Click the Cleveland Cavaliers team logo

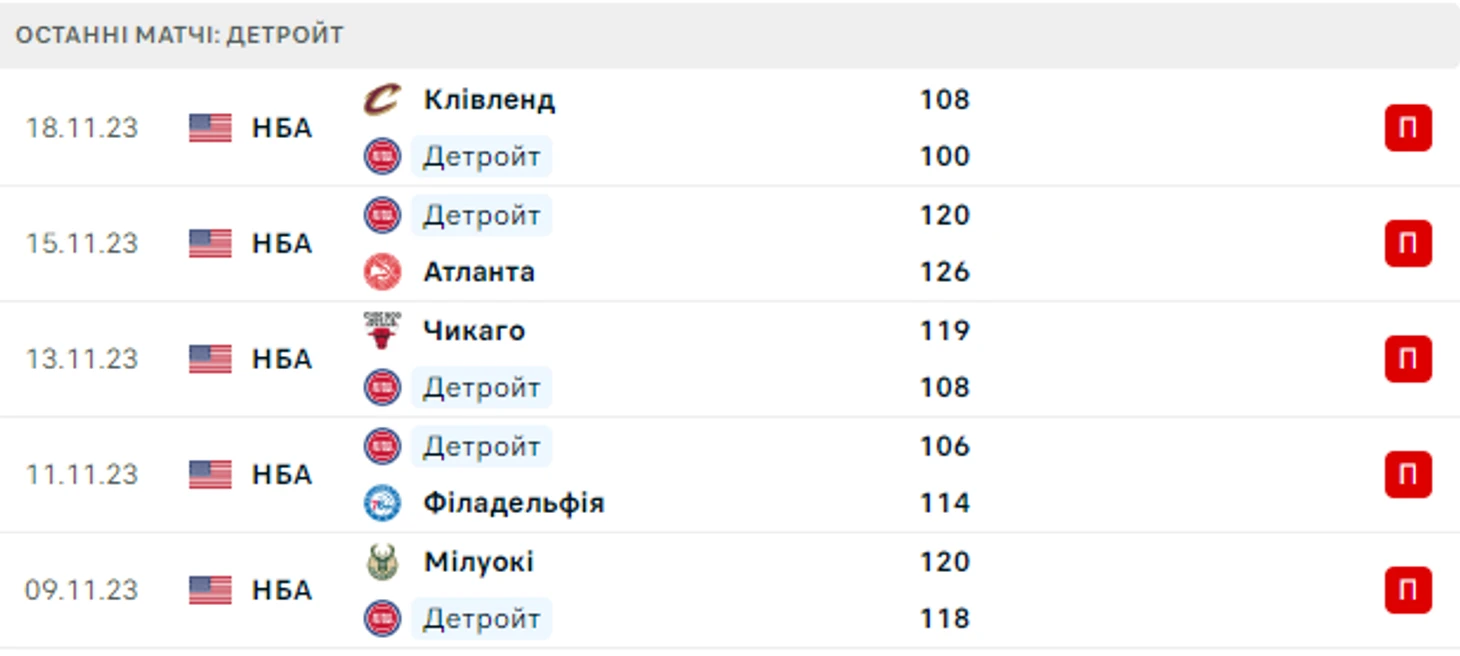click(382, 100)
